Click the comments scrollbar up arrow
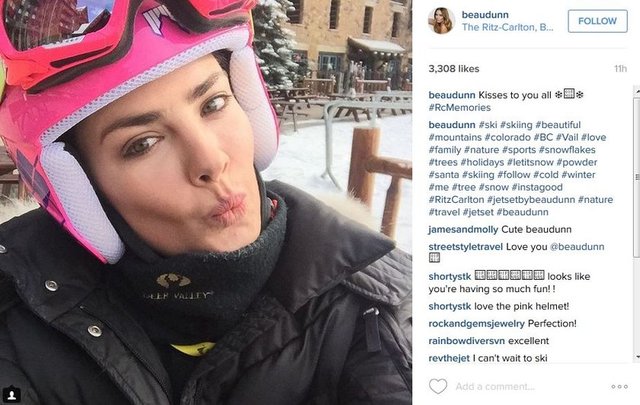This screenshot has width=640, height=405. pos(637,91)
